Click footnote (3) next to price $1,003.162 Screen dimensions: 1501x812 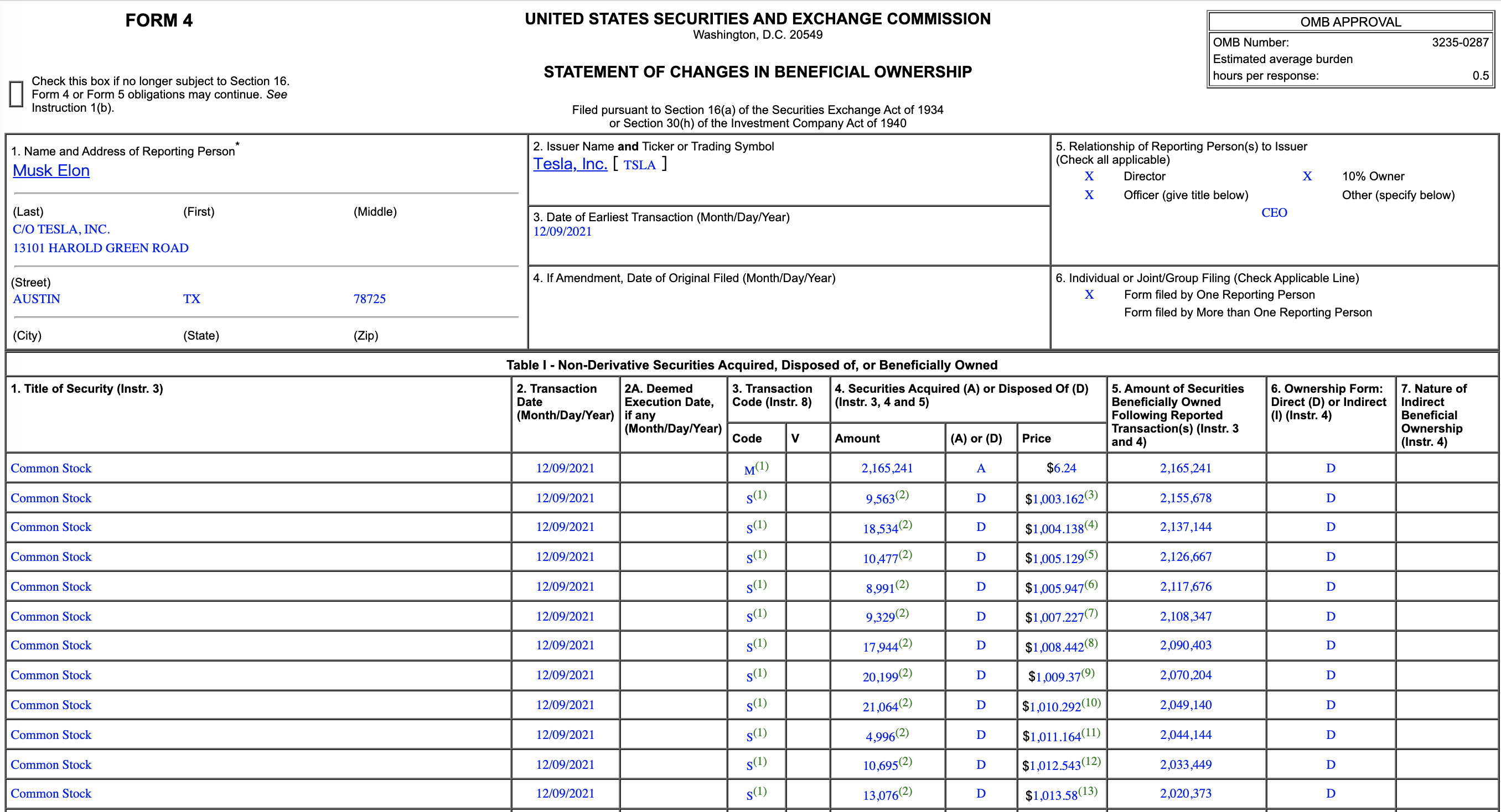click(1091, 495)
